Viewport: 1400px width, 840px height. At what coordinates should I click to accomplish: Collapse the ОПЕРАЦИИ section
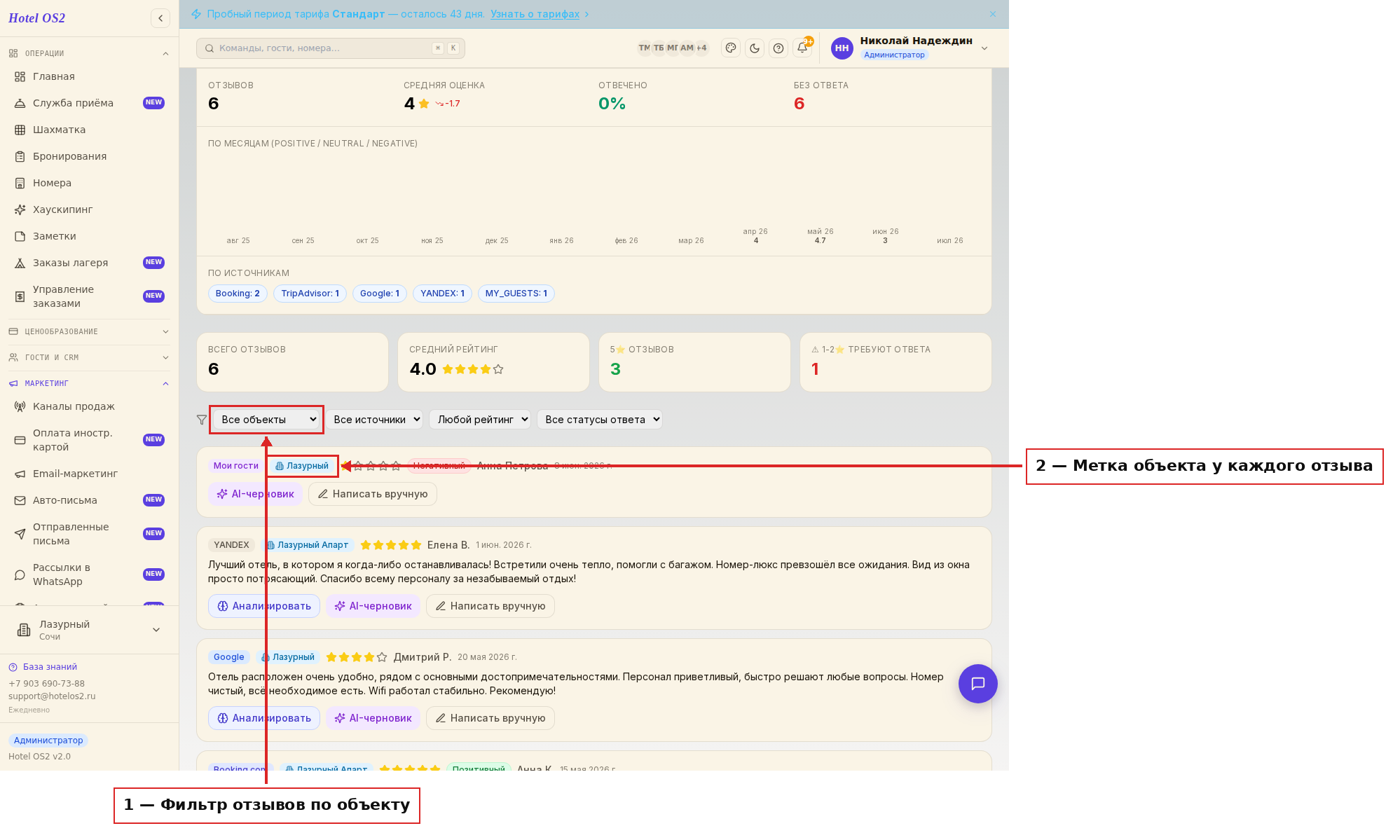pos(89,53)
